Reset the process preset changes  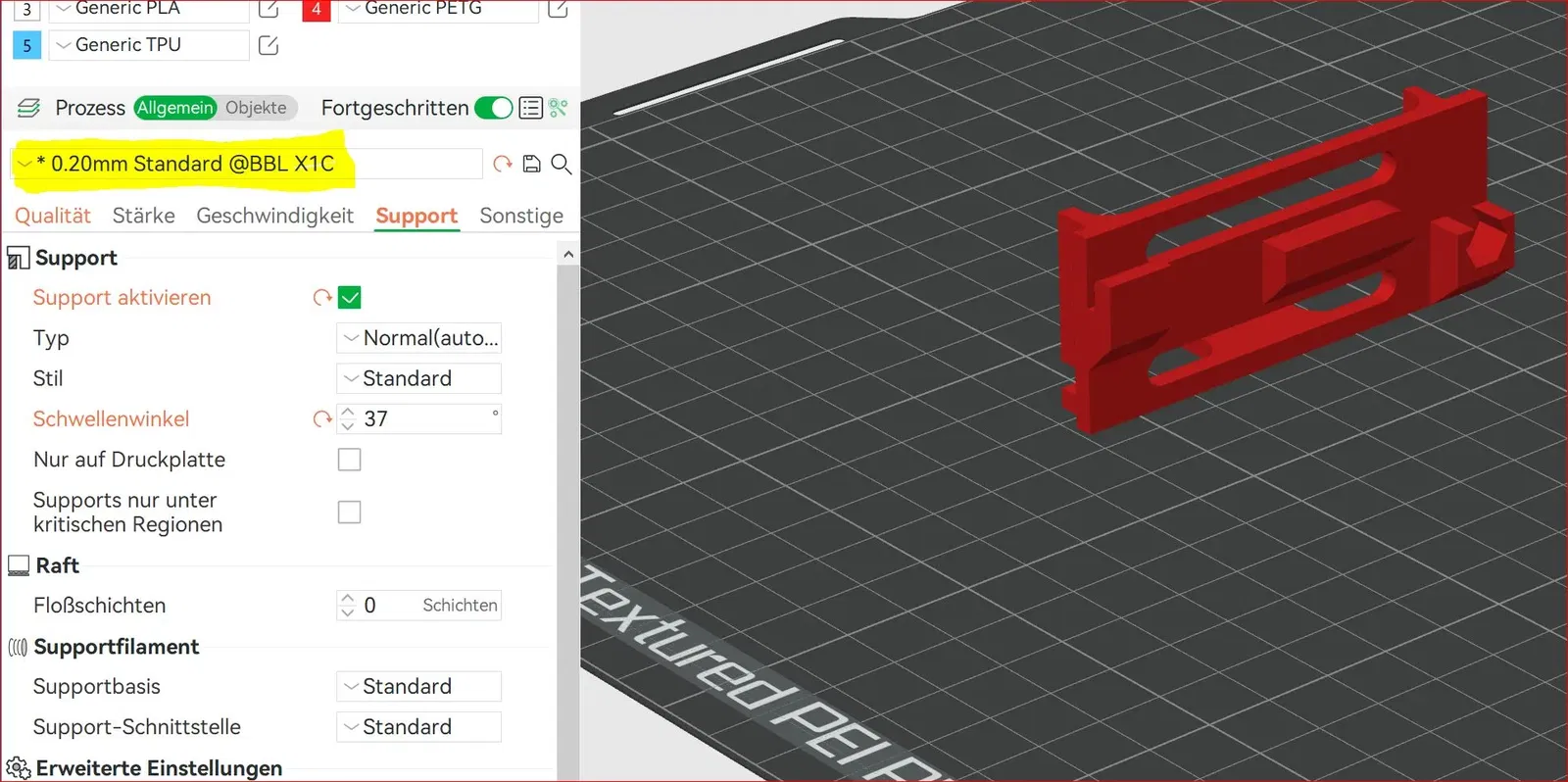[503, 164]
